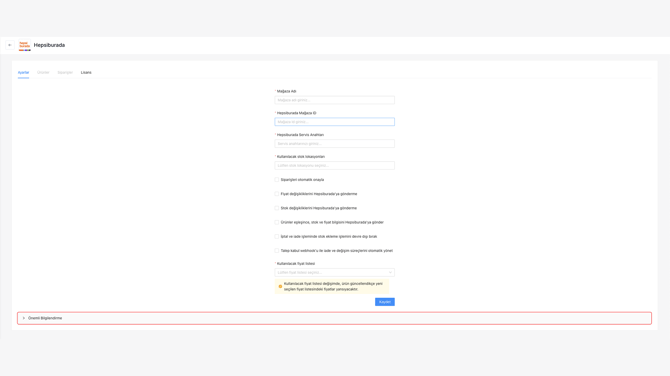Enable Siparişleri otomatik onayla checkbox
This screenshot has height=376, width=670.
[x=277, y=179]
